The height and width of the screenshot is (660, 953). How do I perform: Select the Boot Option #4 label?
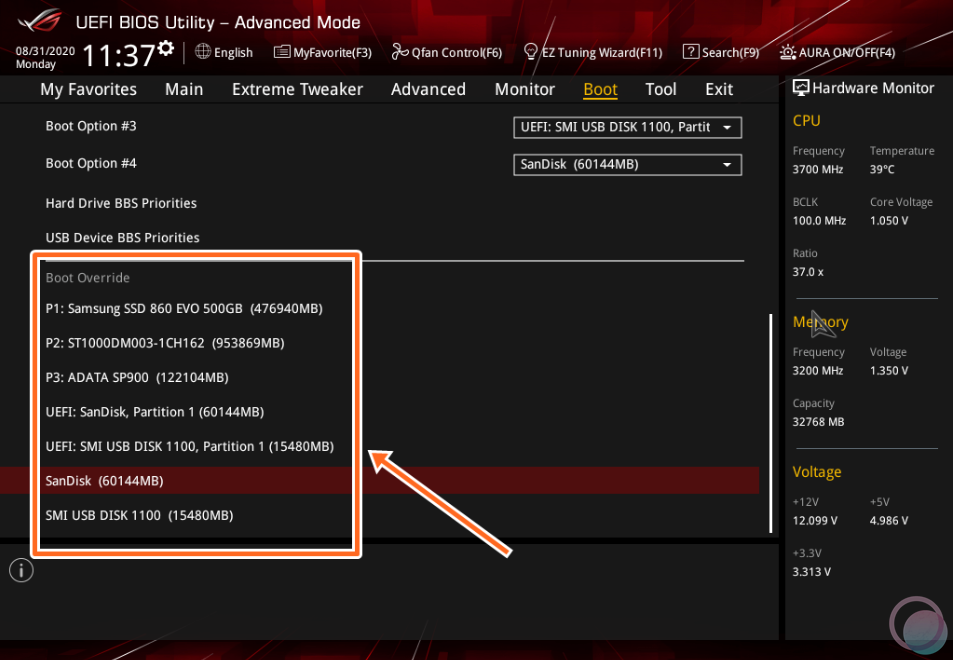click(91, 163)
